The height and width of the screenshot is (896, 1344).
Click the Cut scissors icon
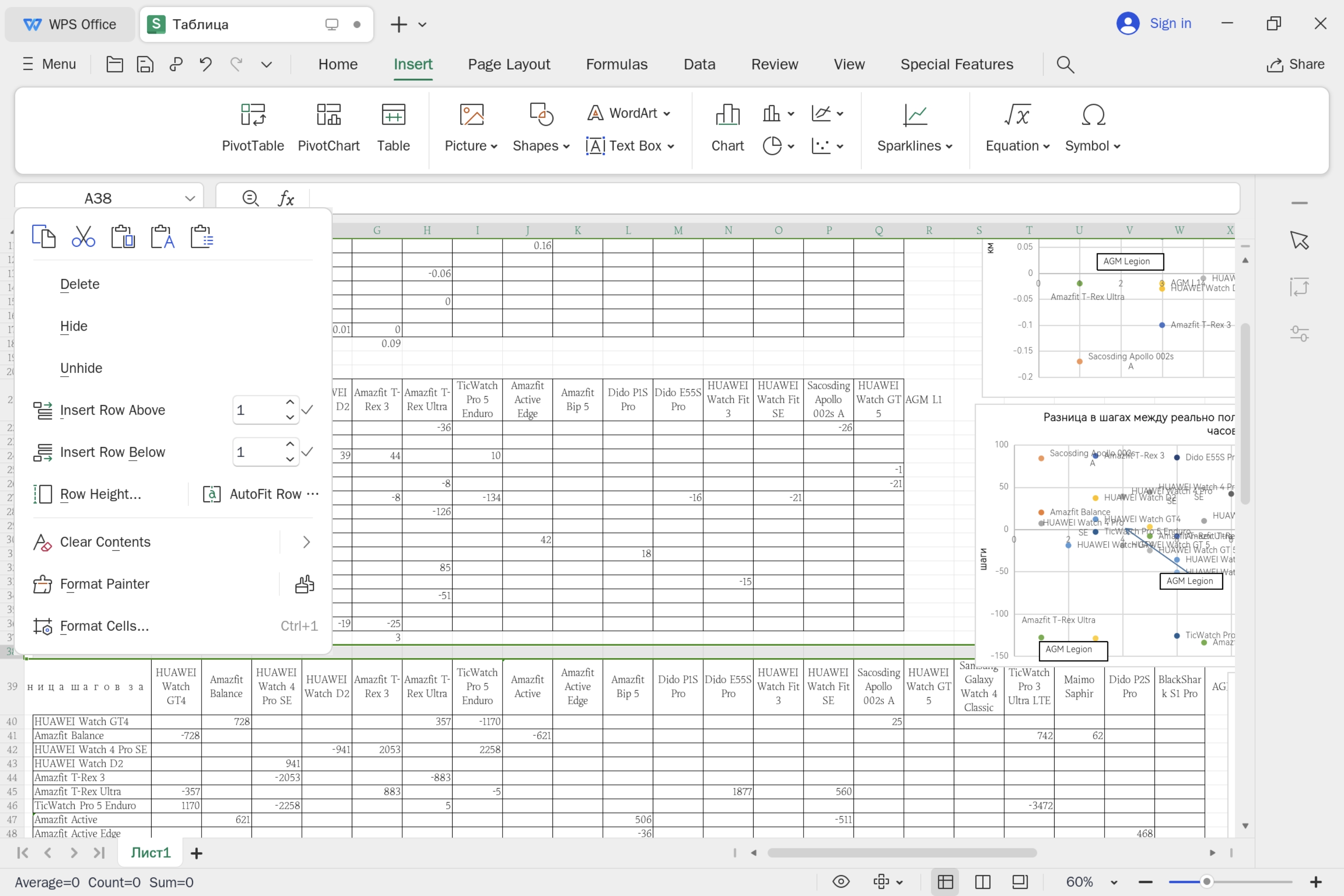(84, 237)
